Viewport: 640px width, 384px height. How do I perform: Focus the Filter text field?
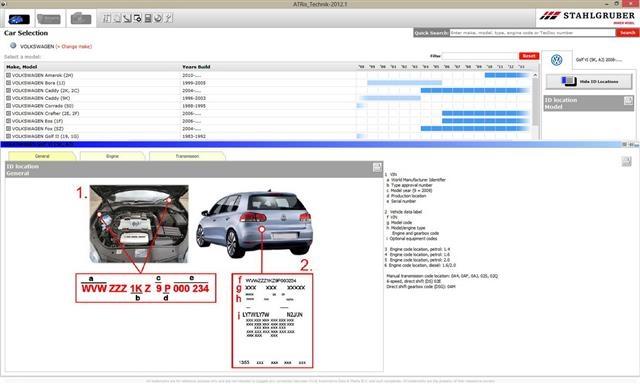point(480,56)
